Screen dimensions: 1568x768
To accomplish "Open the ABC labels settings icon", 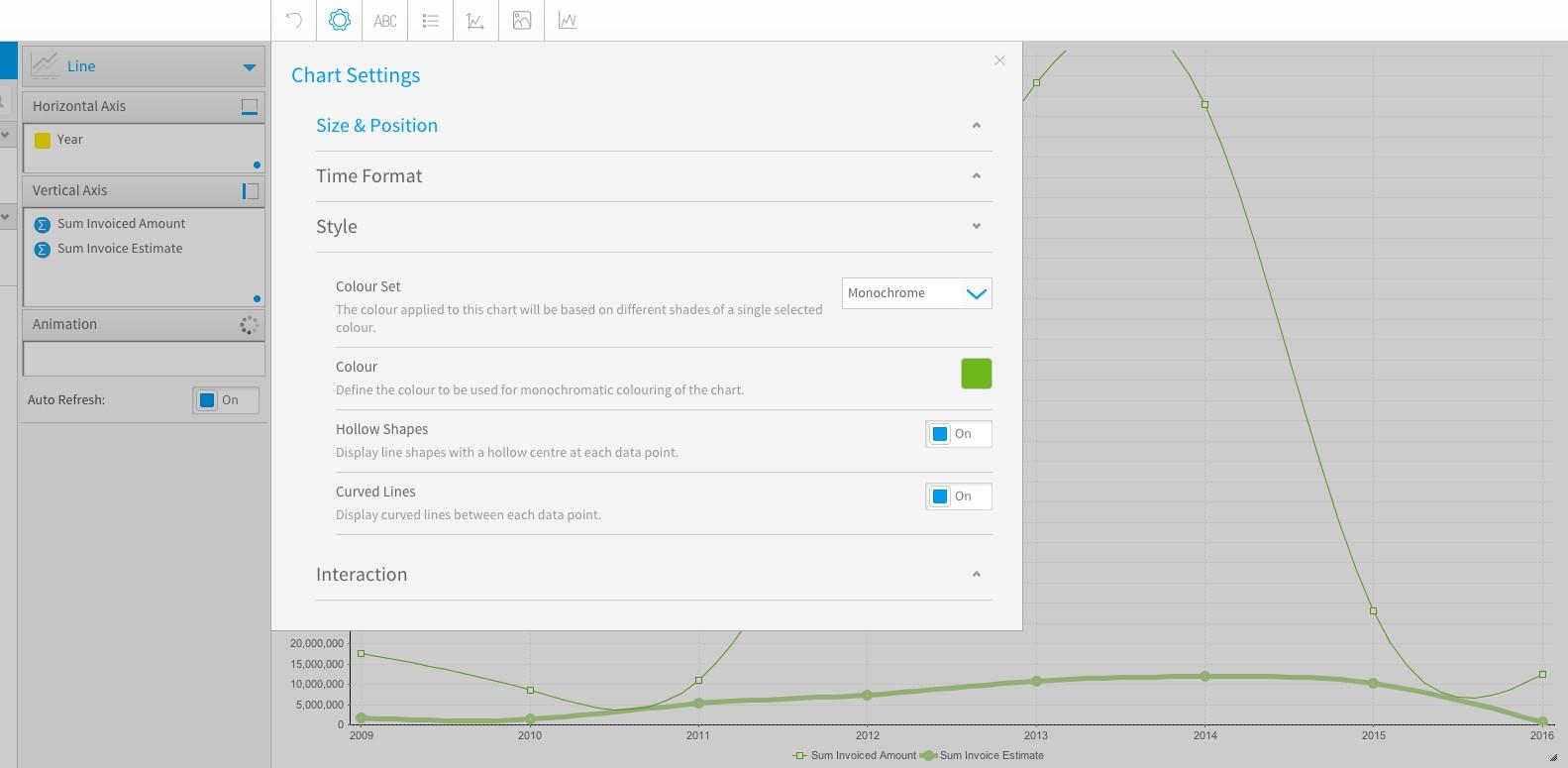I will click(385, 20).
